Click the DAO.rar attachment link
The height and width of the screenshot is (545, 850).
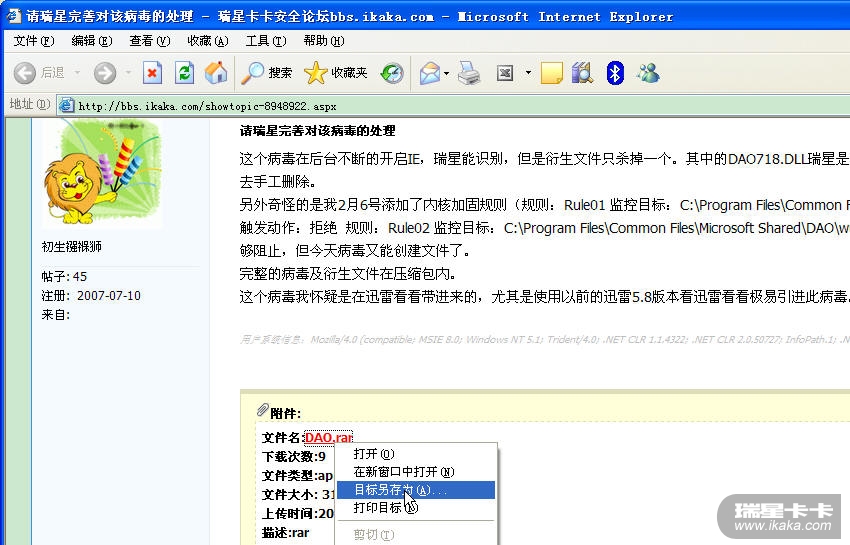click(x=329, y=438)
